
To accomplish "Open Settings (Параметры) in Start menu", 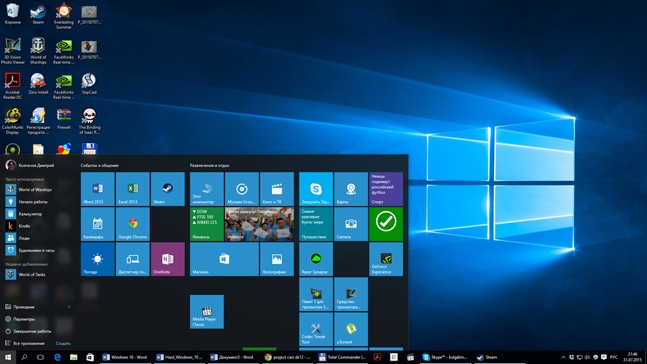I will 20,319.
